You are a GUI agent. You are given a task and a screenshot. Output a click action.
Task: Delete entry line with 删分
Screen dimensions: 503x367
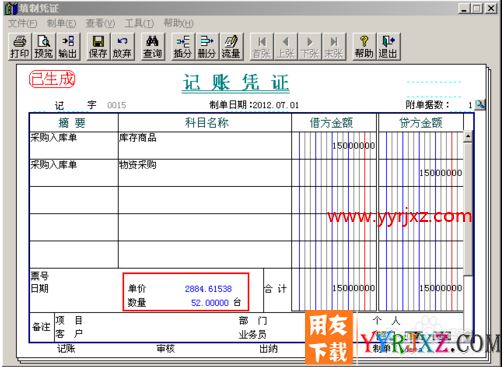[207, 46]
